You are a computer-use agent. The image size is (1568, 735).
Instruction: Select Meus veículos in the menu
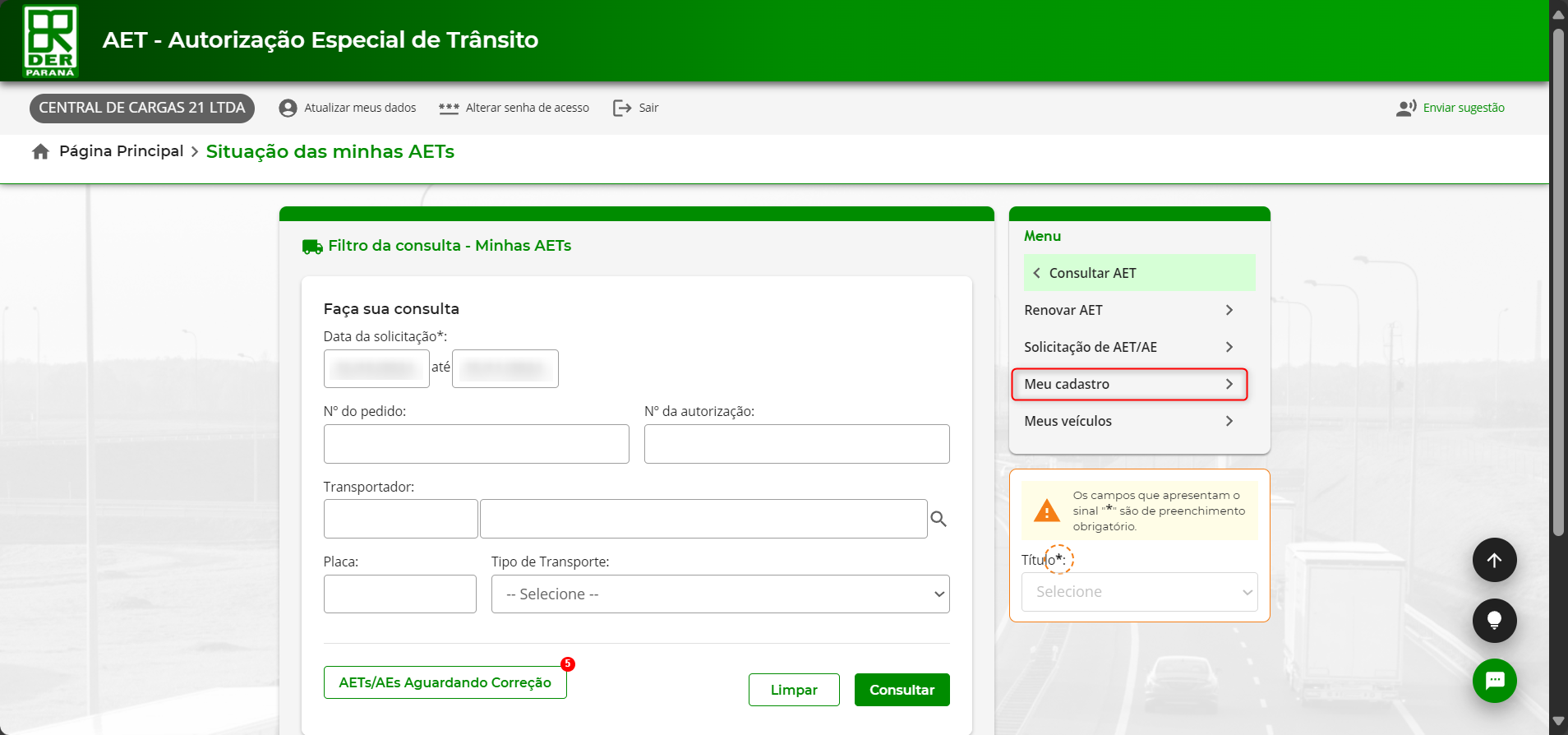tap(1129, 421)
